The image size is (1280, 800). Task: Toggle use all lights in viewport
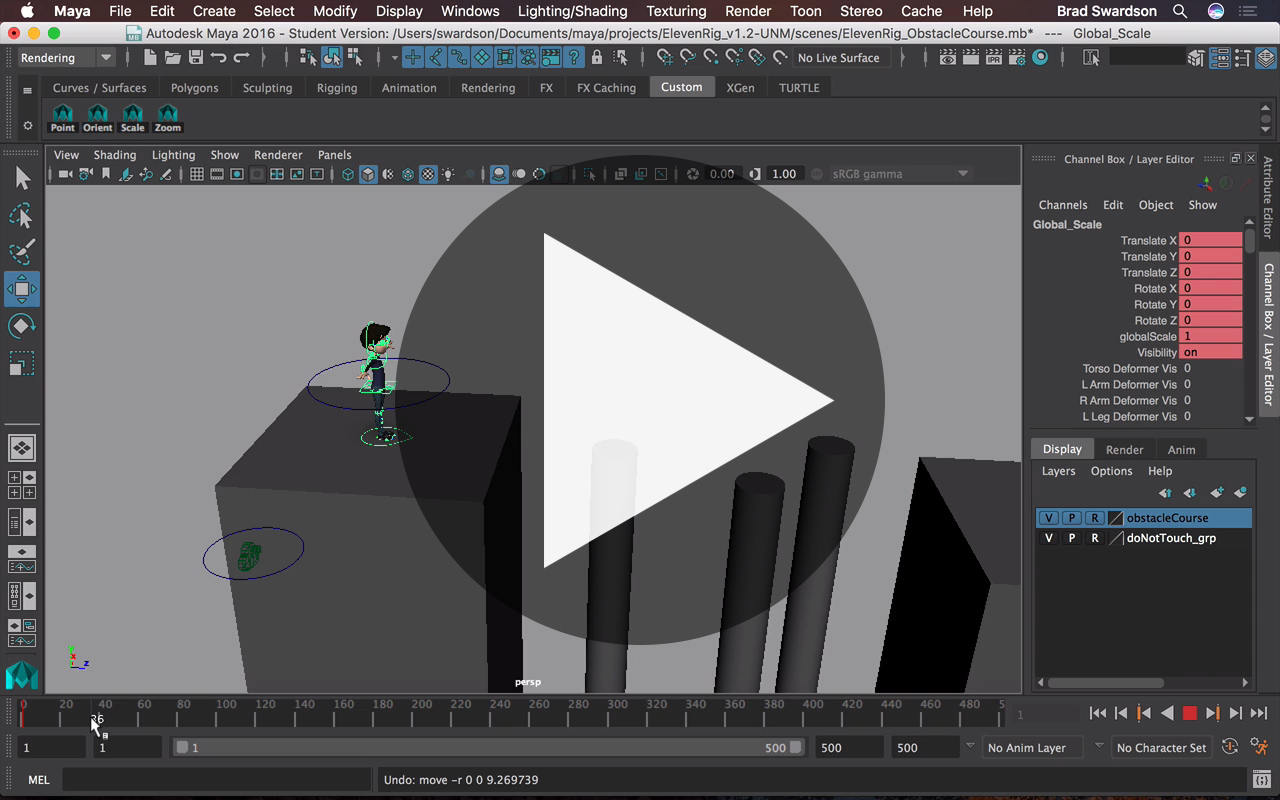point(448,174)
